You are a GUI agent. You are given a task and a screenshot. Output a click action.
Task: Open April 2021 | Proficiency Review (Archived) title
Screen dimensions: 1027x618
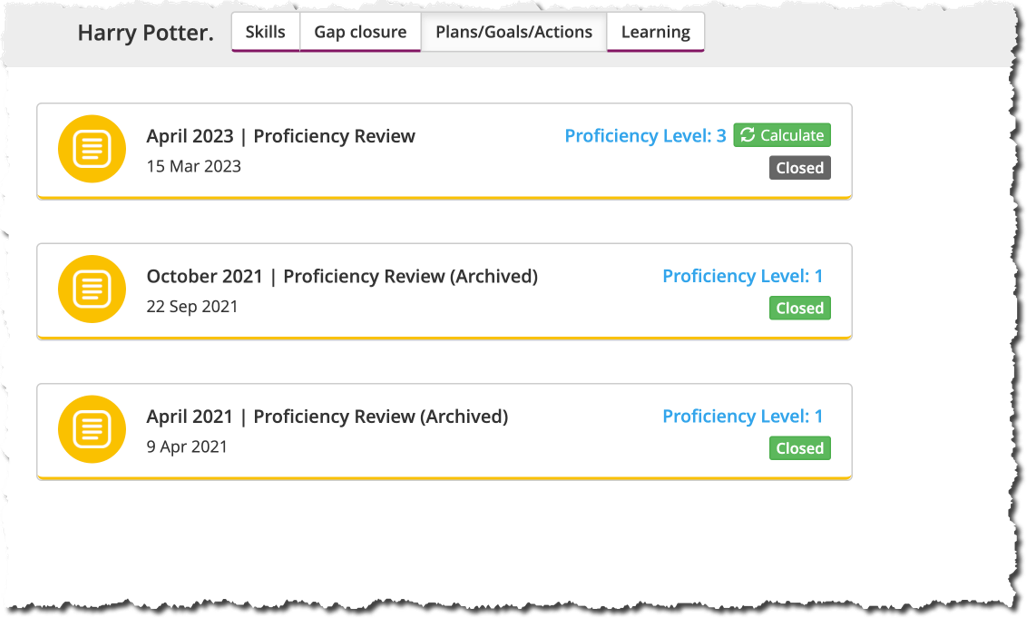[327, 416]
